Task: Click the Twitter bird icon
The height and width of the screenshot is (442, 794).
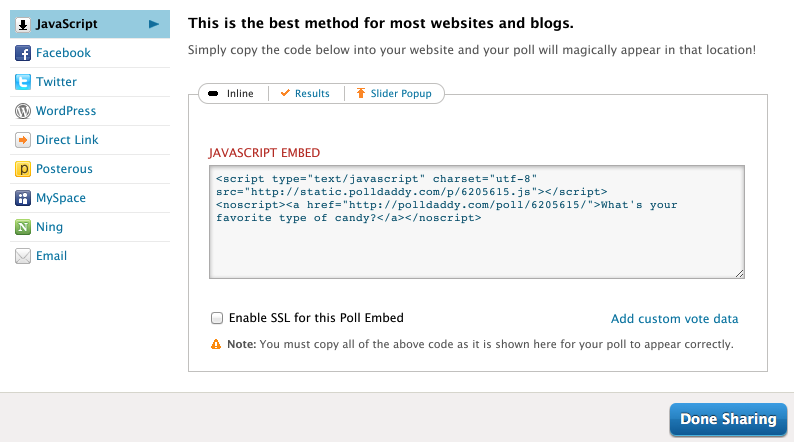Action: (x=22, y=82)
